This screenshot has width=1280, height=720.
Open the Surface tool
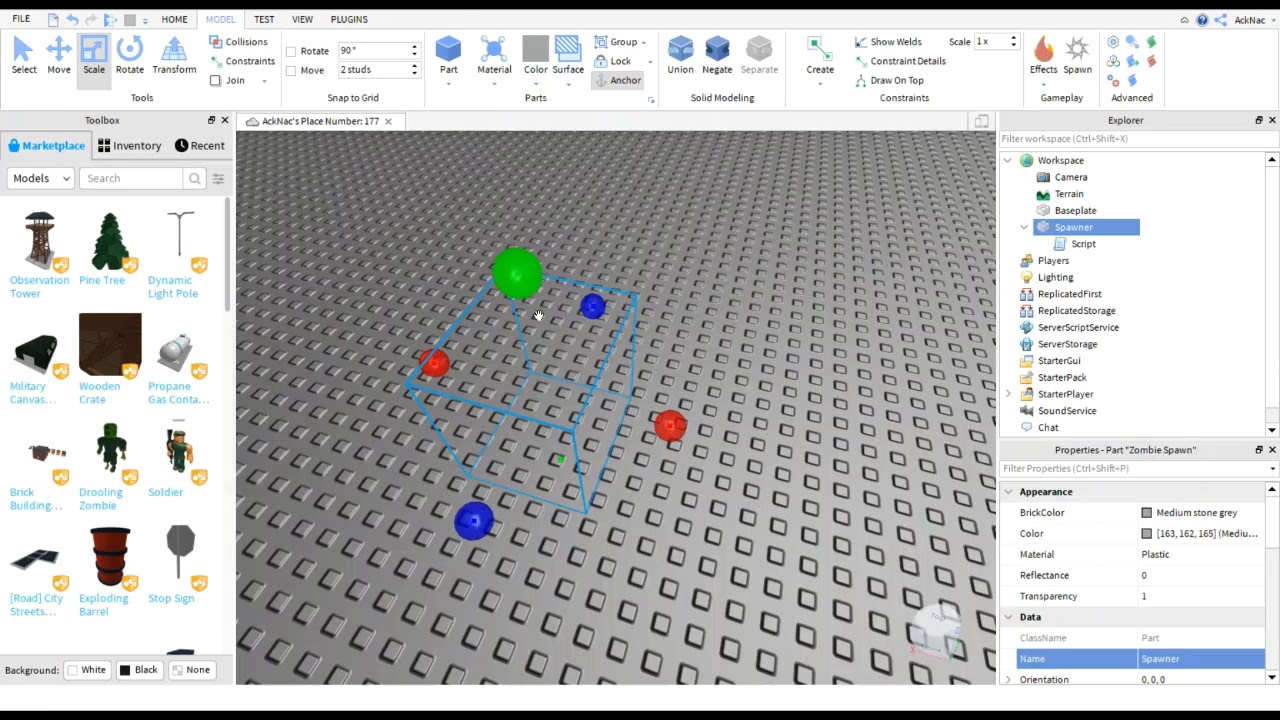(568, 56)
